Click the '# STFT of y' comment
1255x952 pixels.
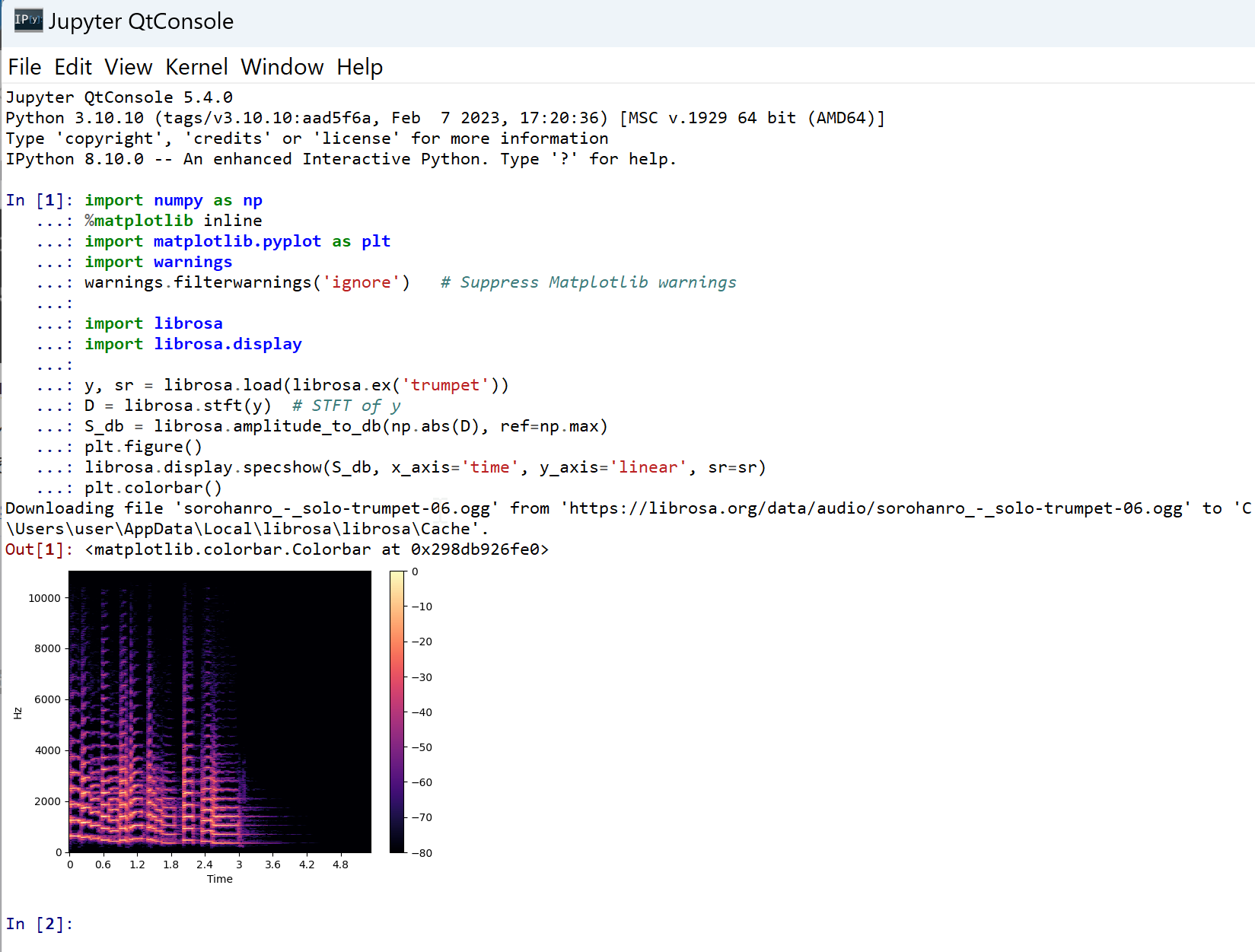[x=346, y=406]
